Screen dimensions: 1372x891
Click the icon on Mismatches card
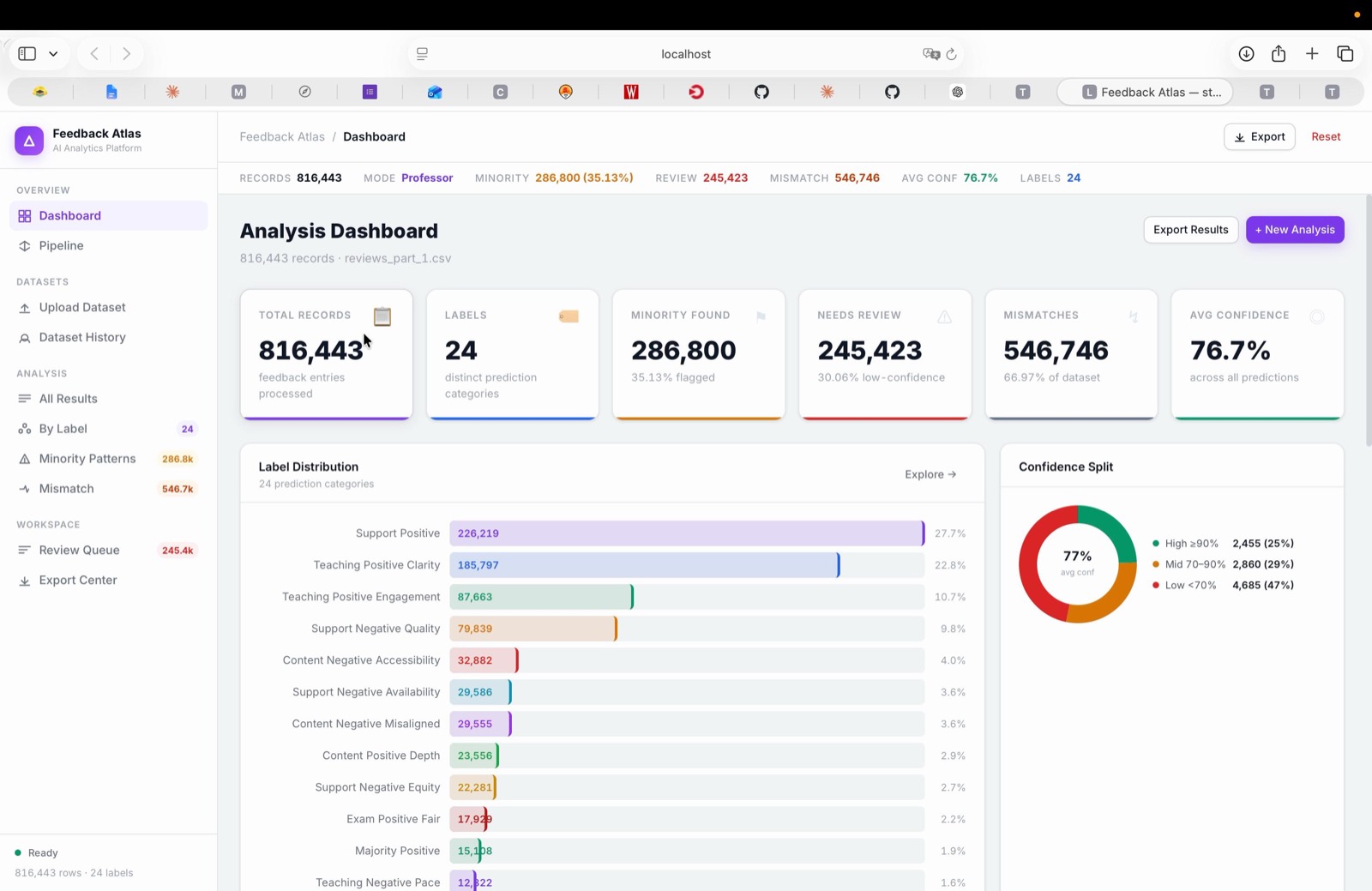pyautogui.click(x=1134, y=316)
